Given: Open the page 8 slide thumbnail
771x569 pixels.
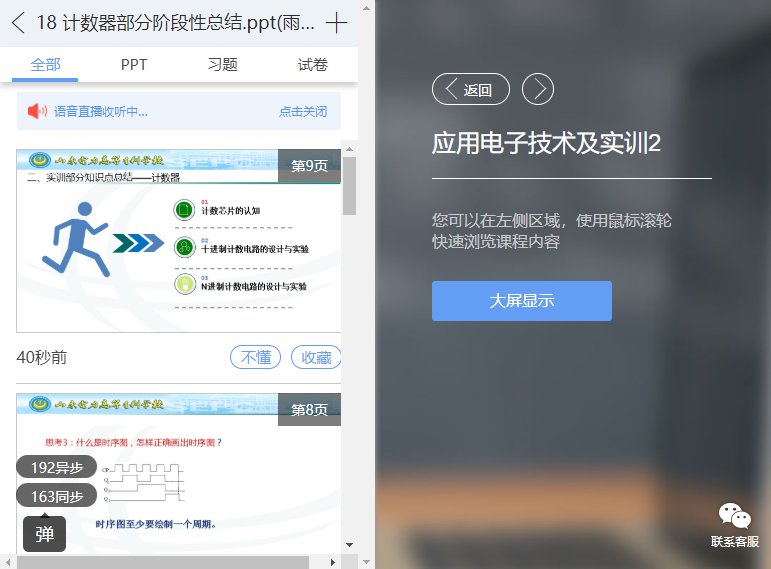Looking at the screenshot, I should (178, 473).
